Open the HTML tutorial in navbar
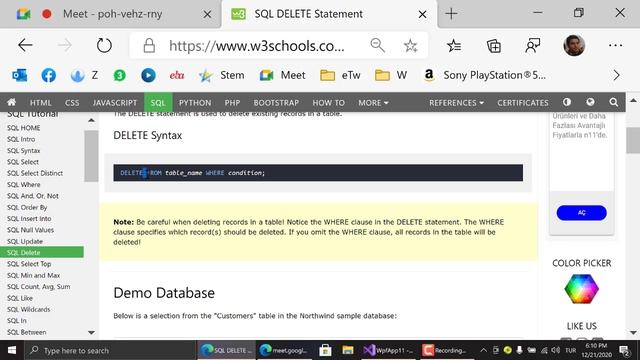640x360 pixels. tap(40, 103)
